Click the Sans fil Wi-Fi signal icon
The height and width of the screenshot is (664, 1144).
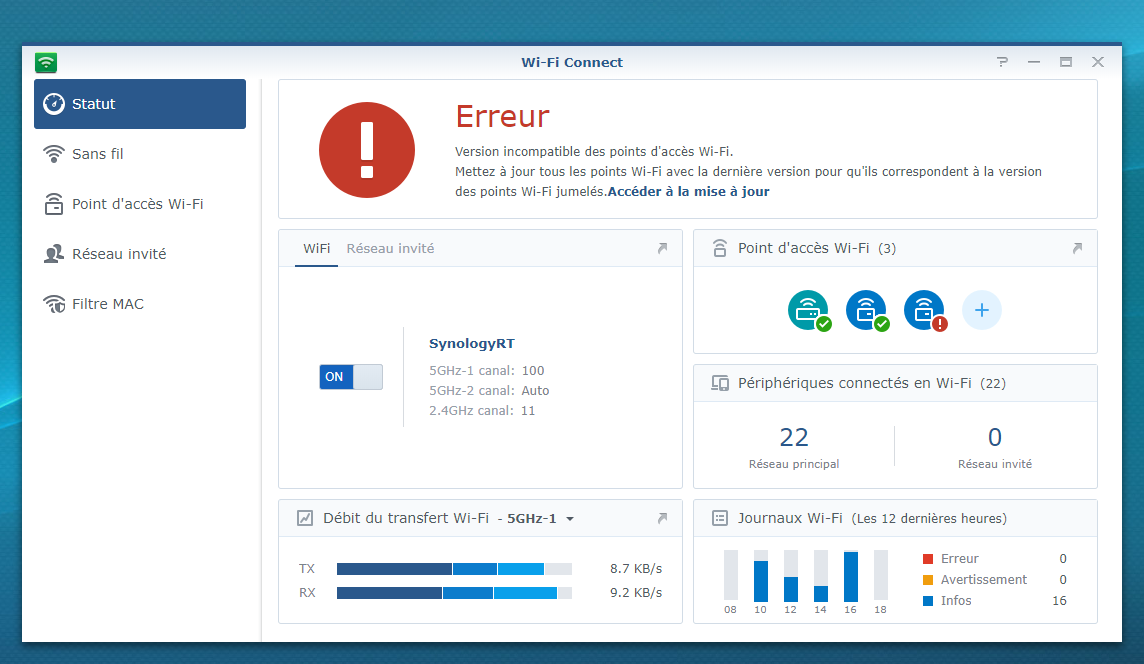(53, 154)
